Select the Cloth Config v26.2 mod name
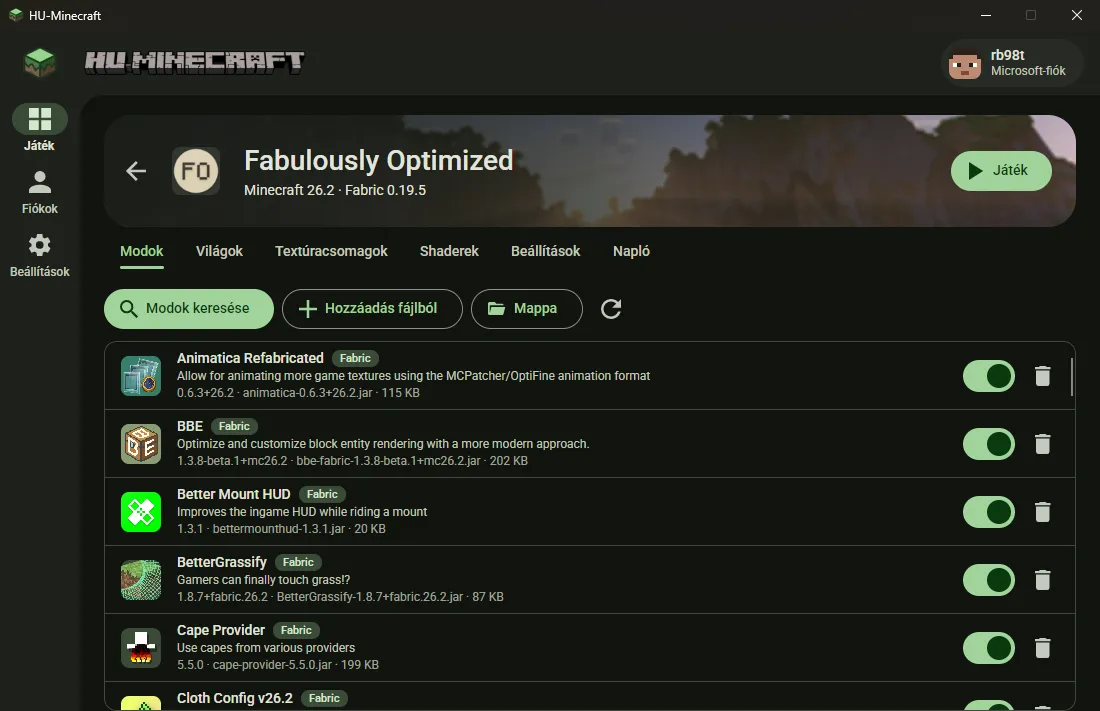 point(235,698)
